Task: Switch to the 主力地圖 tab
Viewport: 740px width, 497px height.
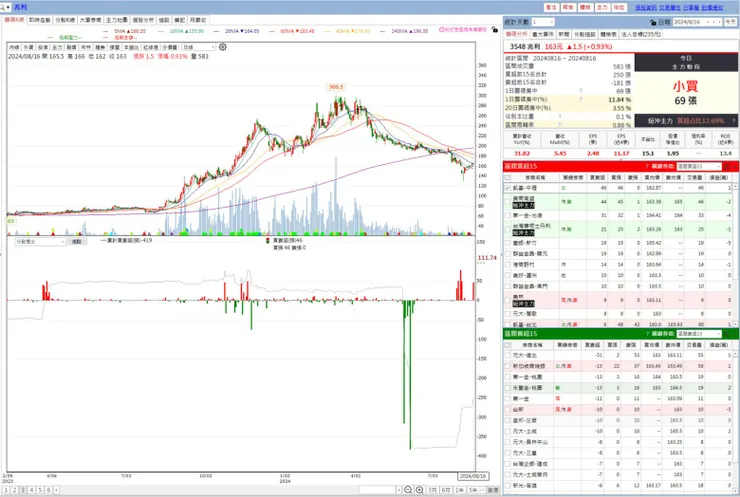Action: point(116,20)
